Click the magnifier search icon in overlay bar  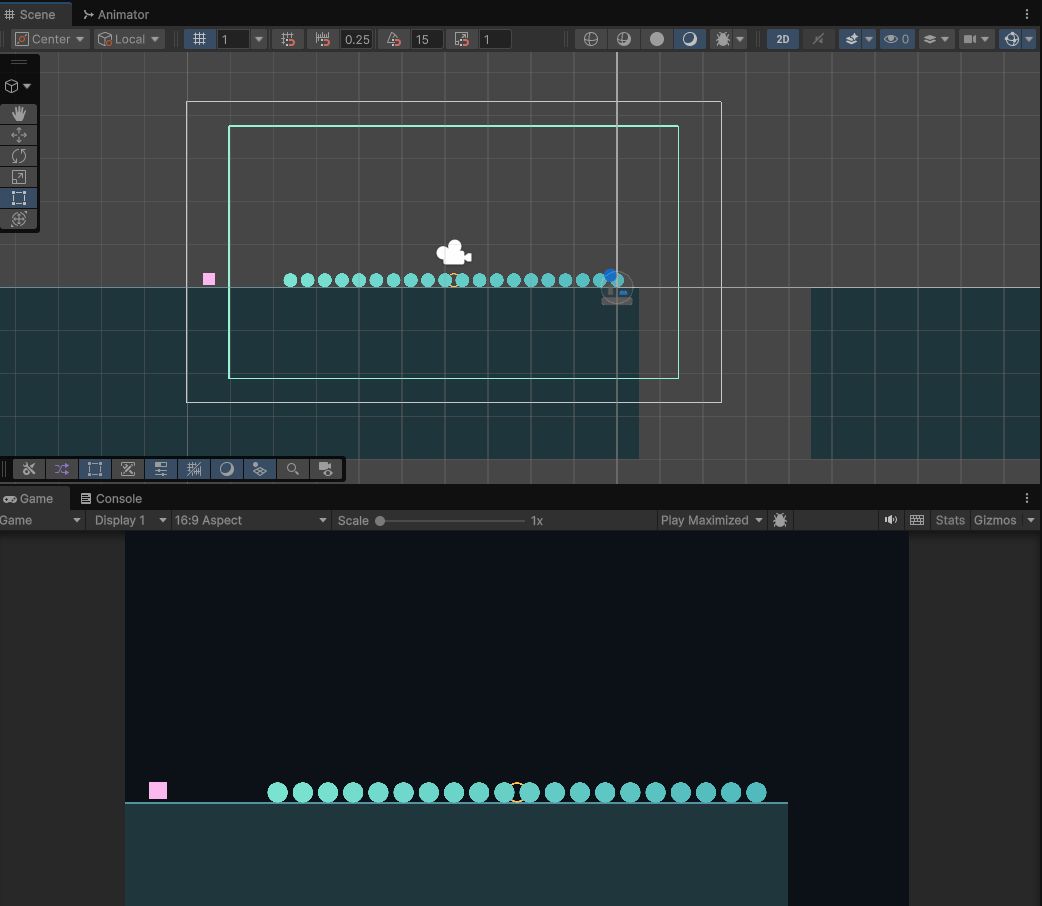[292, 469]
